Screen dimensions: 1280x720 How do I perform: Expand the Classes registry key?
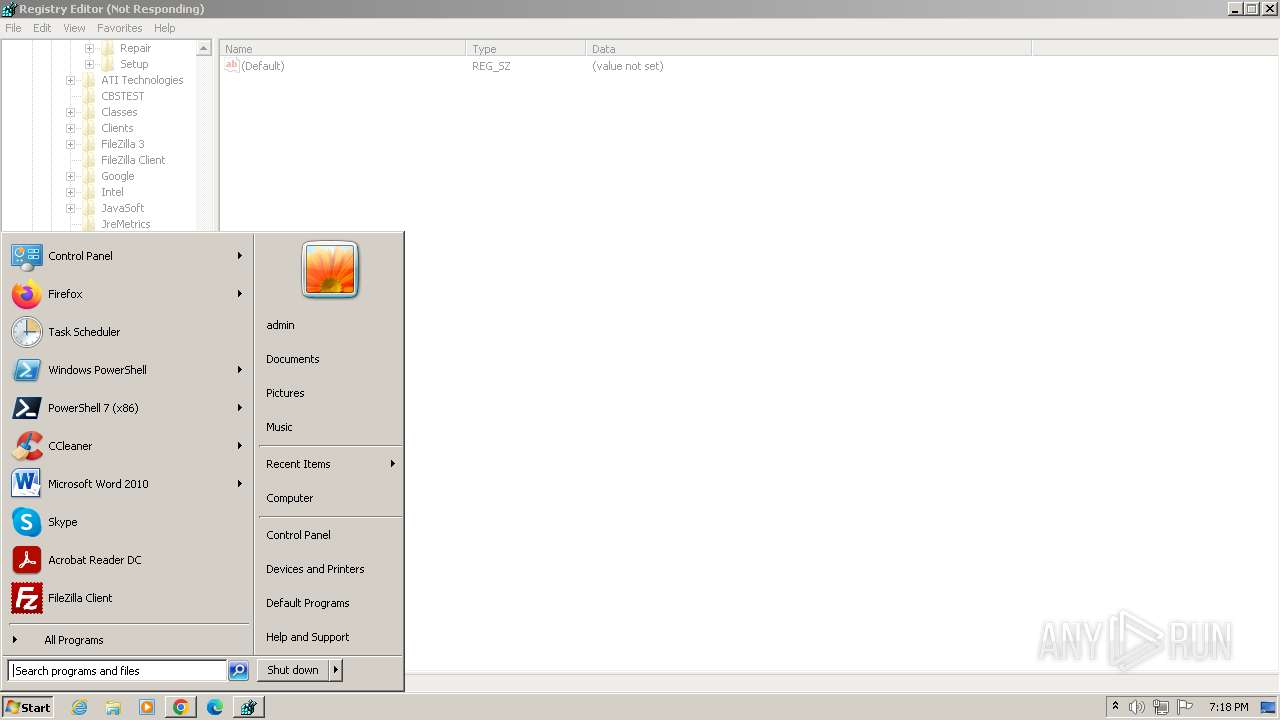[70, 112]
